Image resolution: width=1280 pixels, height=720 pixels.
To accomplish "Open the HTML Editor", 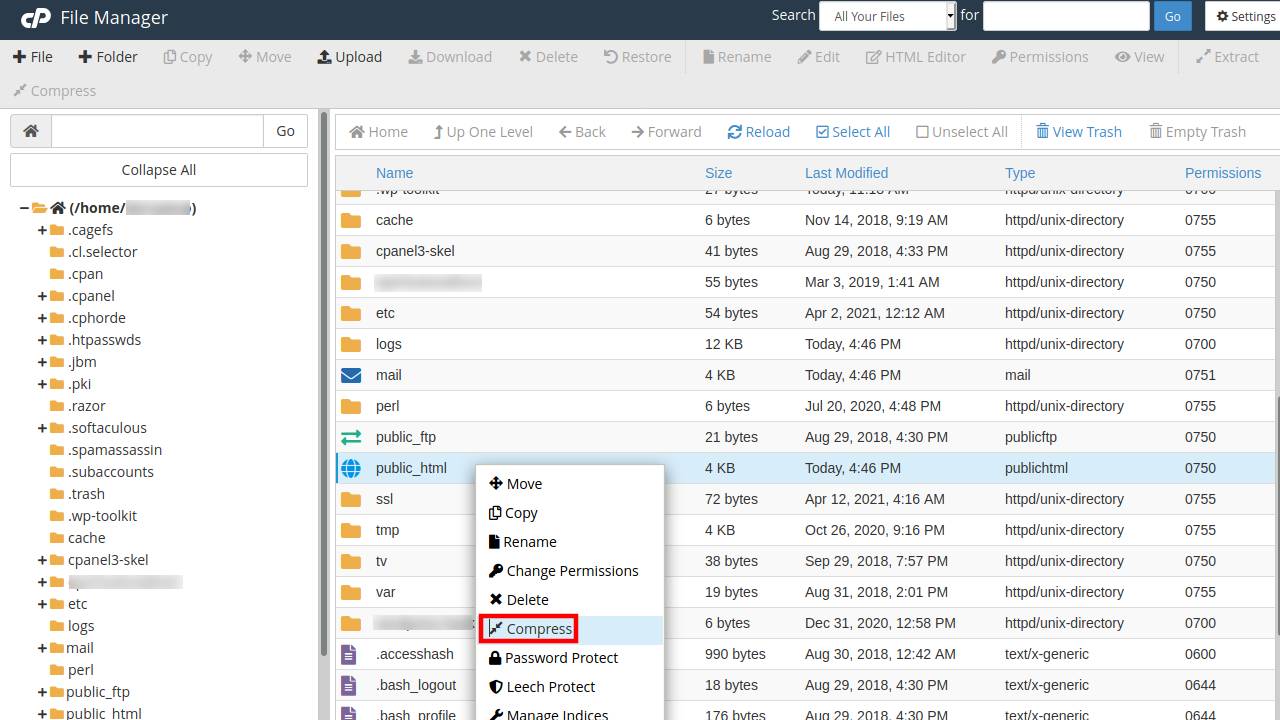I will click(x=916, y=57).
